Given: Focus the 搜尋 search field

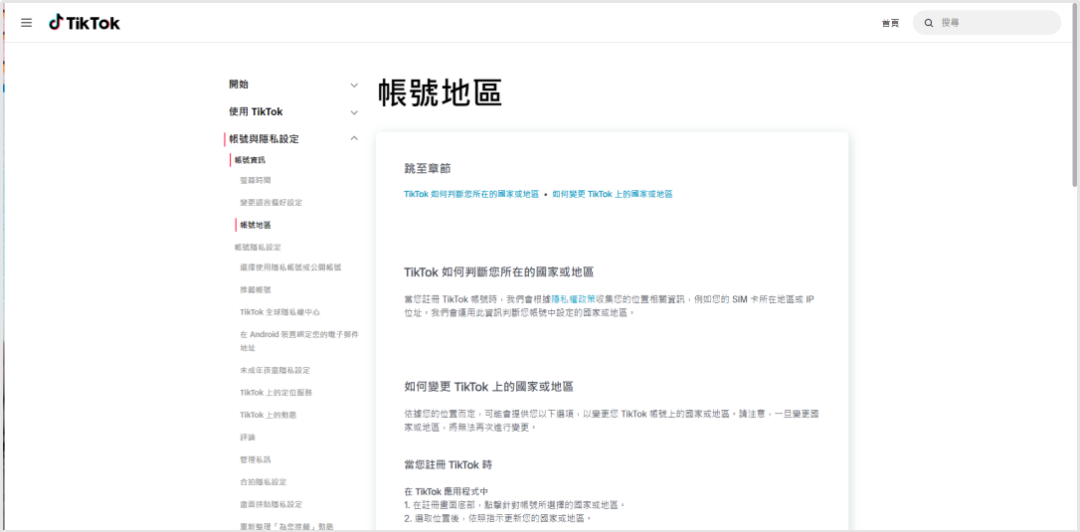Looking at the screenshot, I should pyautogui.click(x=986, y=23).
